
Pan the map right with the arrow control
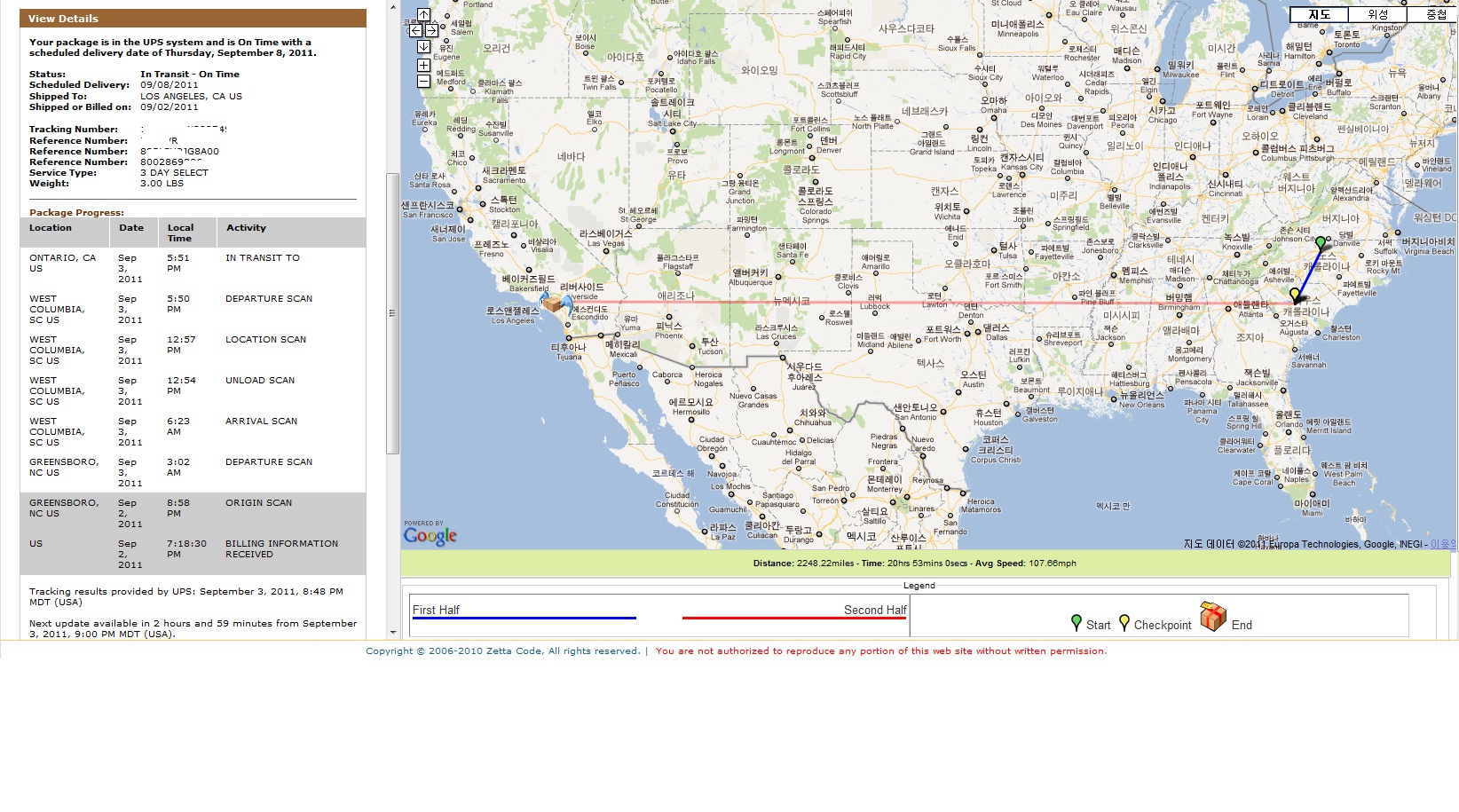(431, 30)
